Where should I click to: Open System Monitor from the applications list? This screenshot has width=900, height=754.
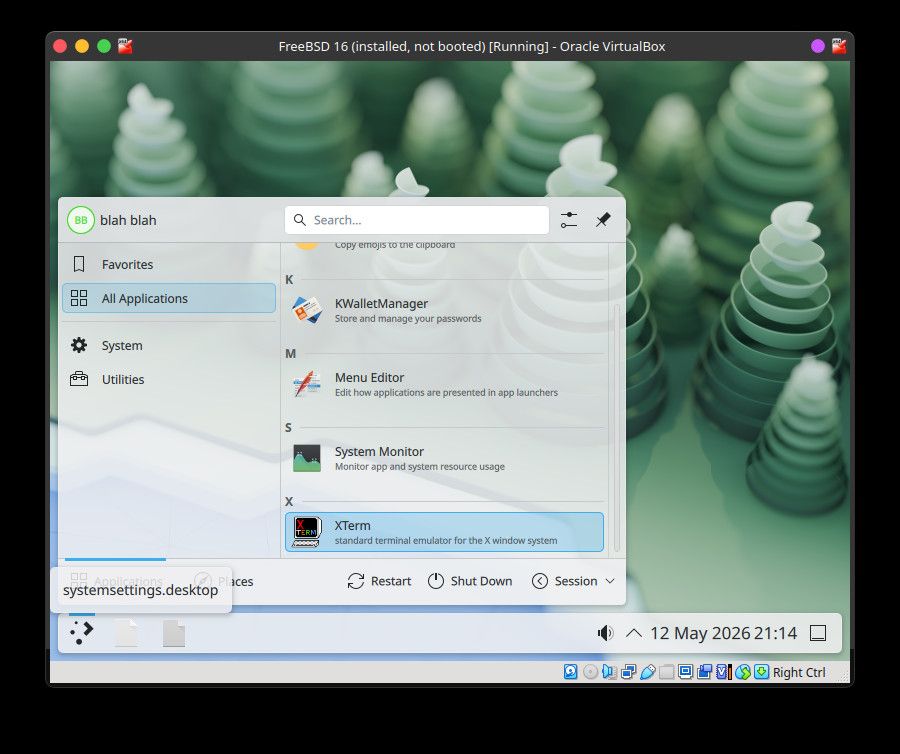444,458
